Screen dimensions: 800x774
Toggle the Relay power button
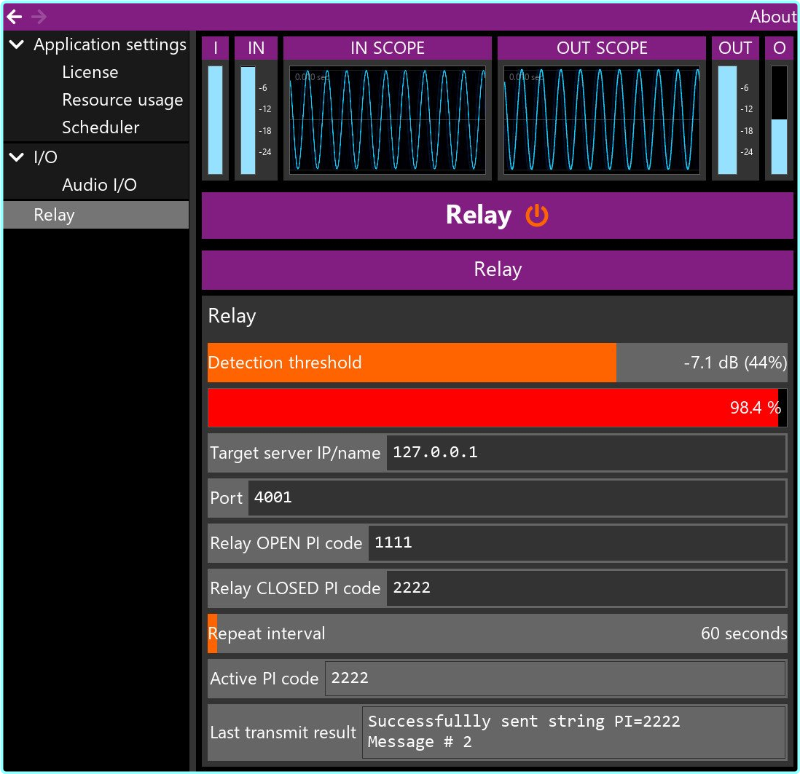tap(538, 215)
